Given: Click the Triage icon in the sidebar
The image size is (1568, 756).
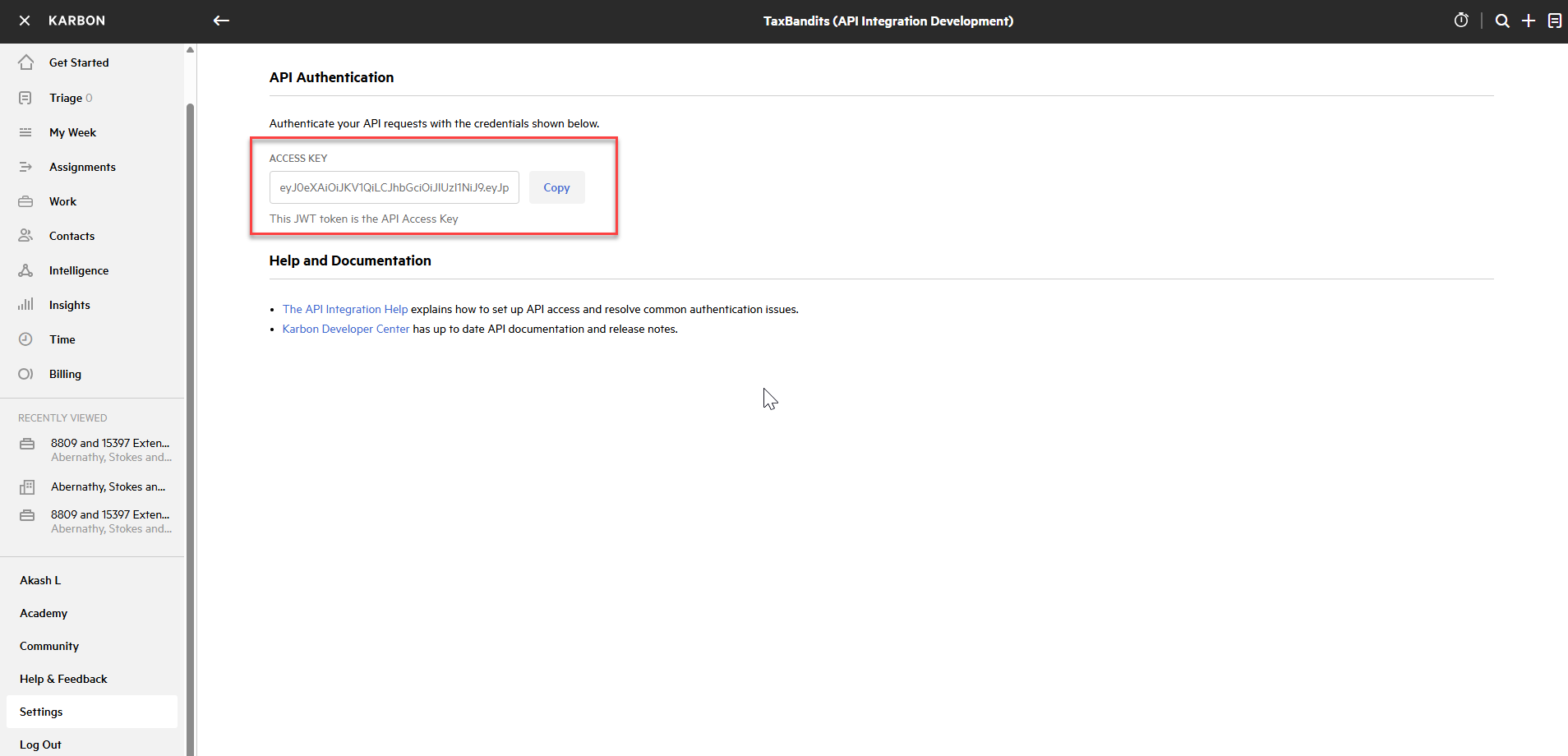Looking at the screenshot, I should 25,98.
